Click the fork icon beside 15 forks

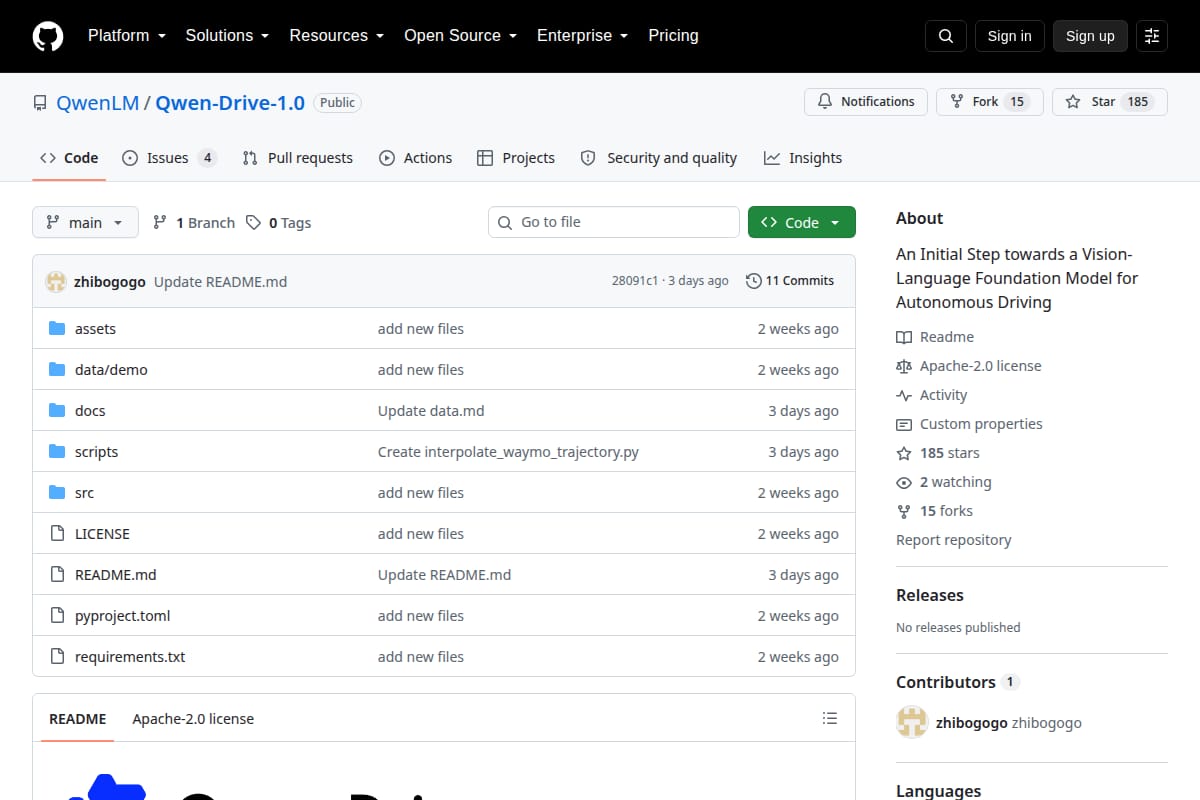tap(904, 511)
